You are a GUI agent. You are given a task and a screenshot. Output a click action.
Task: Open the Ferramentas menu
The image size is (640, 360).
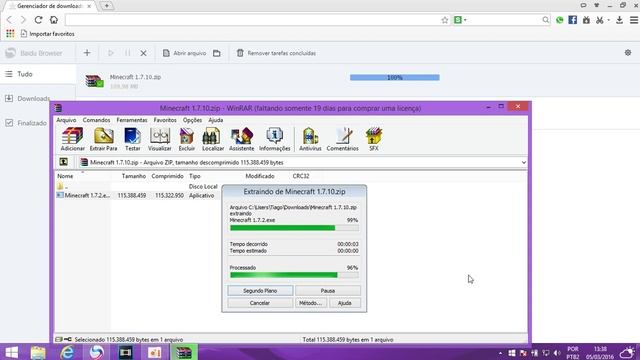pos(132,120)
